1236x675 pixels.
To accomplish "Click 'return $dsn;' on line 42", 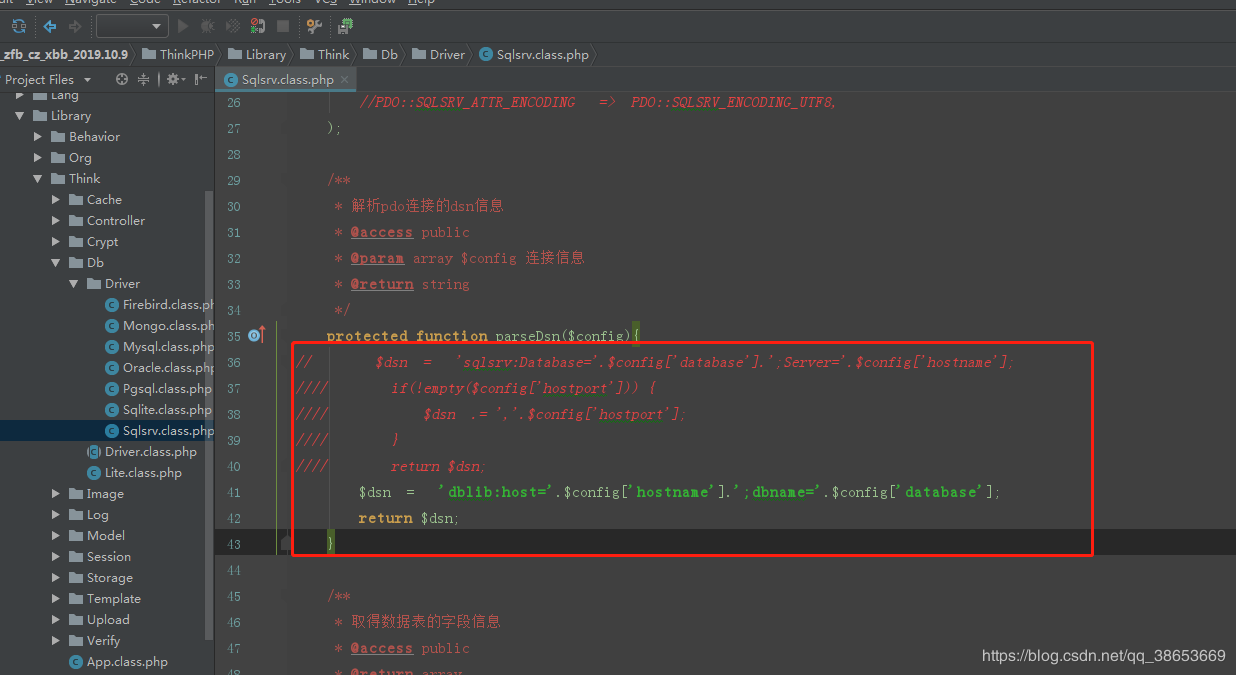I will [409, 518].
